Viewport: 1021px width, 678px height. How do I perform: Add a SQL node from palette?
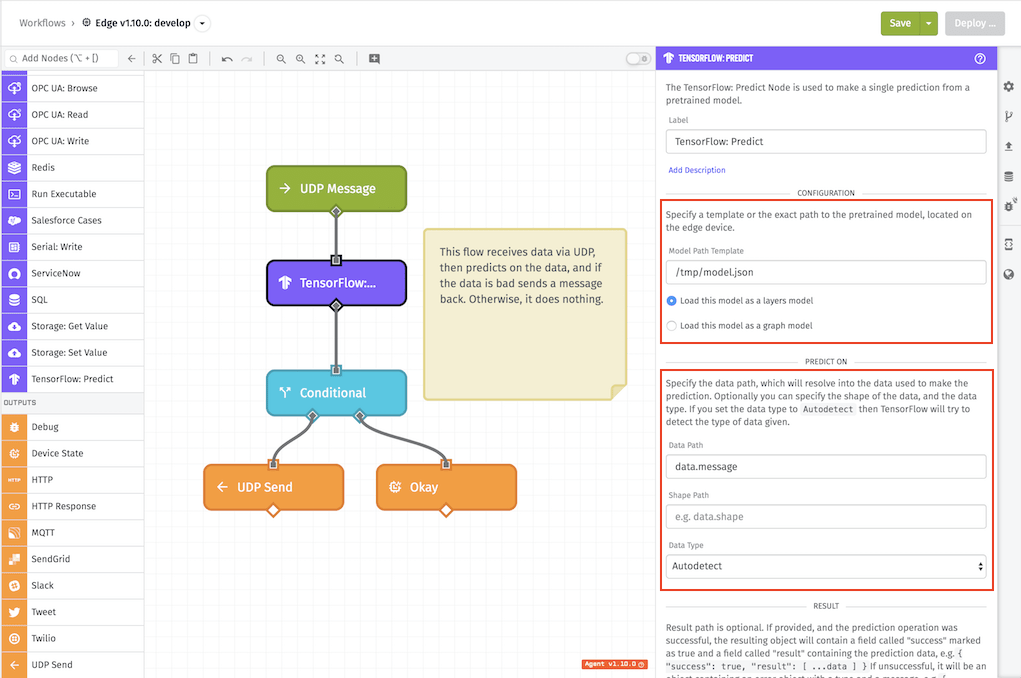[72, 300]
